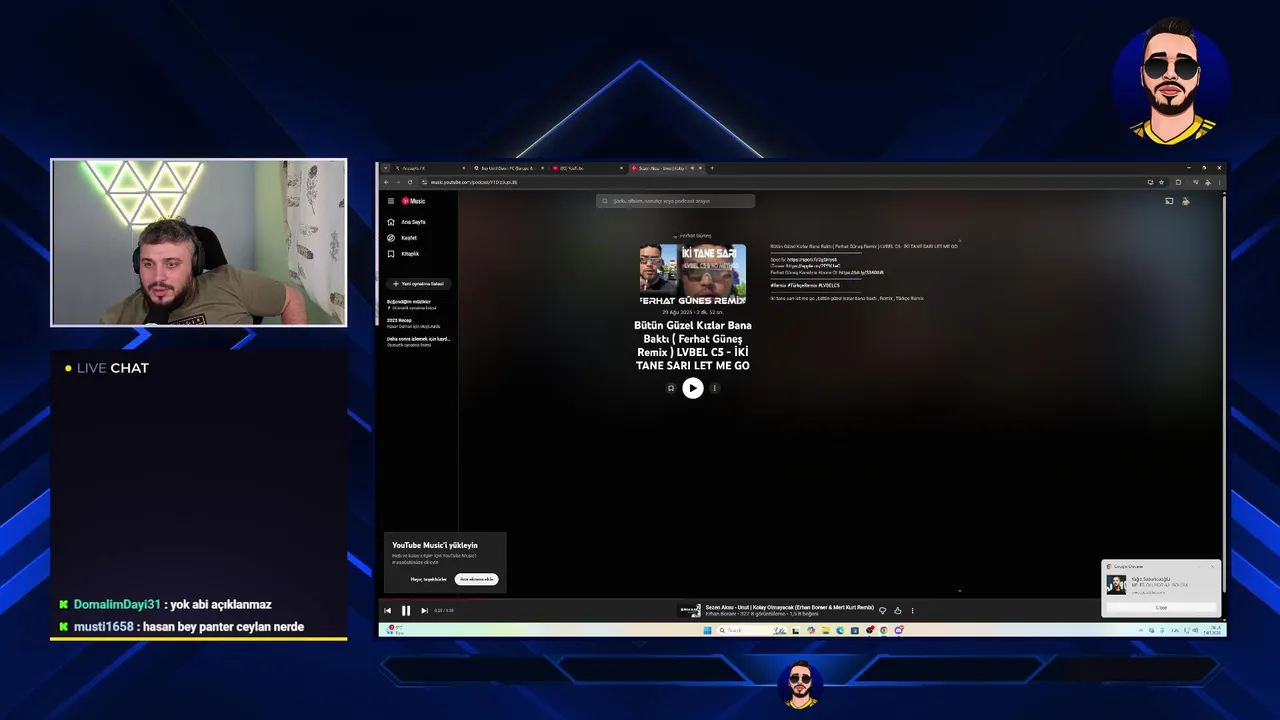
Task: Skip to the previous track
Action: (388, 610)
